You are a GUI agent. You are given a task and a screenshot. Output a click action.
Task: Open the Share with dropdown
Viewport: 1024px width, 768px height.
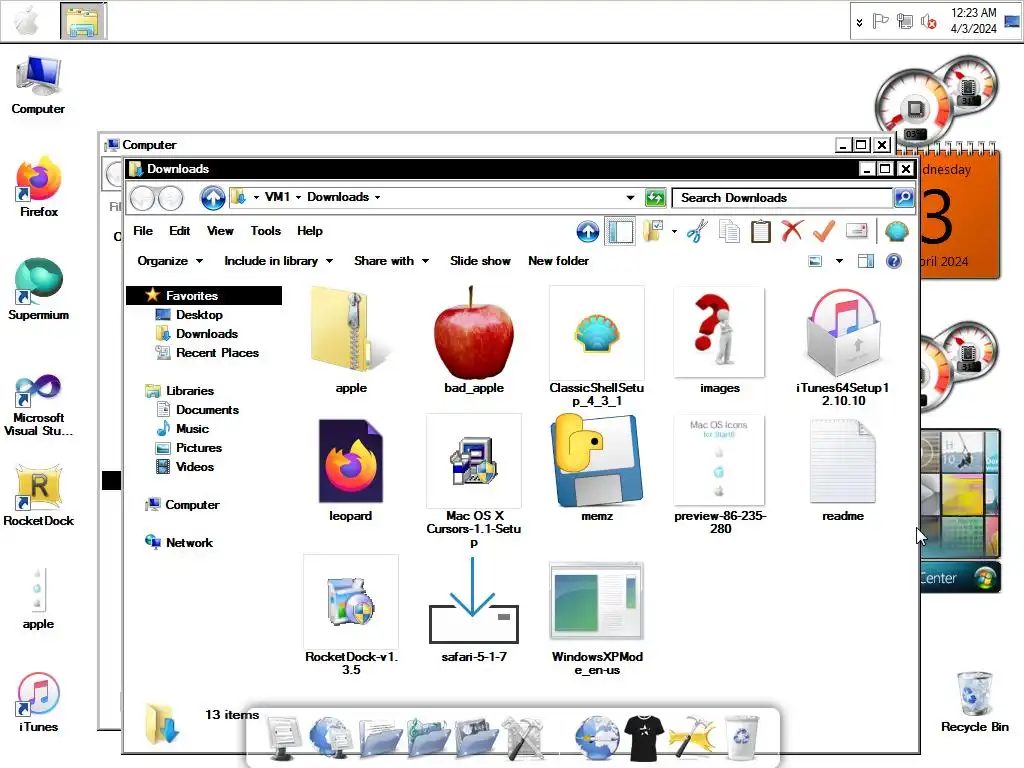pos(391,261)
